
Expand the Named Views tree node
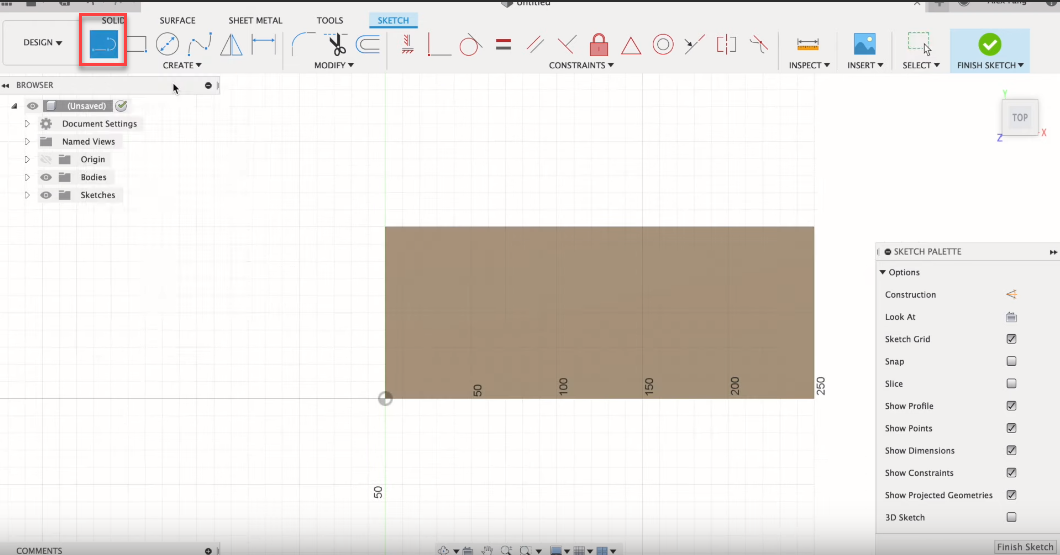click(x=27, y=142)
